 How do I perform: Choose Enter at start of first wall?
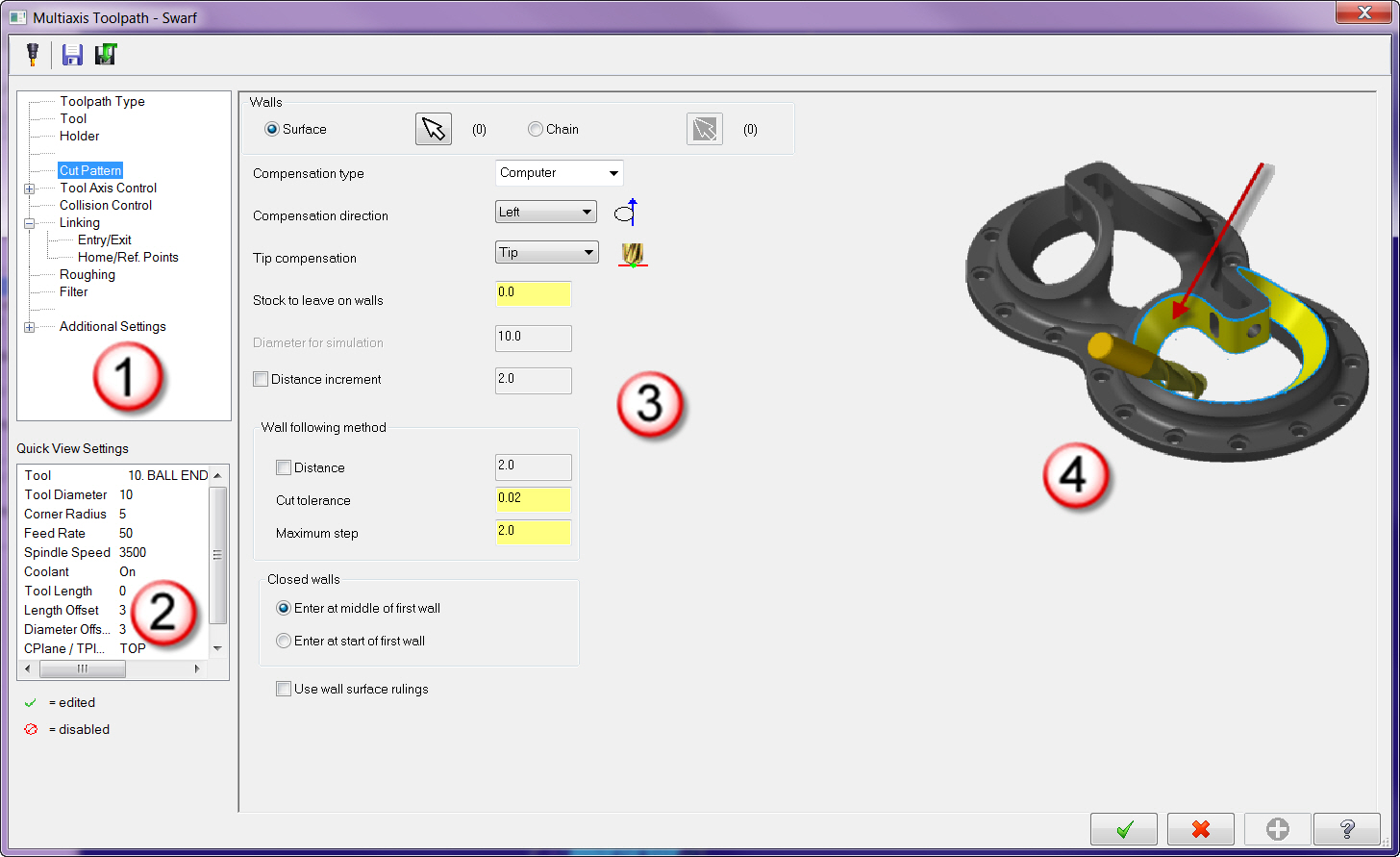(284, 641)
